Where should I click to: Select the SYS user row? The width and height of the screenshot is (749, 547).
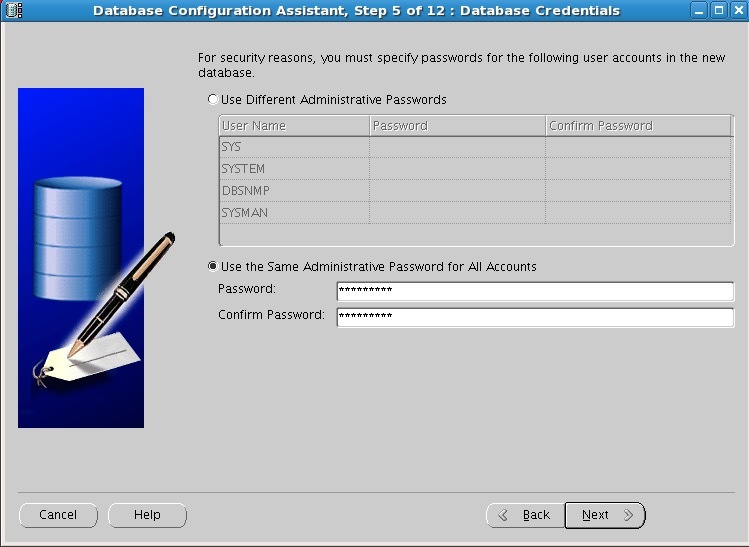point(475,147)
